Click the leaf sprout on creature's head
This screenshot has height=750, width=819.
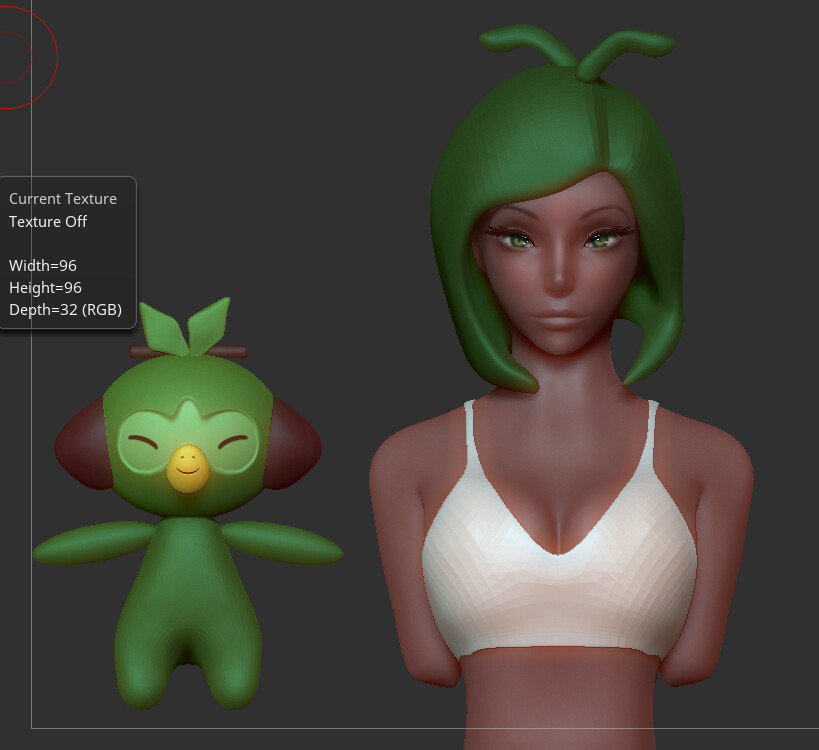[x=190, y=325]
